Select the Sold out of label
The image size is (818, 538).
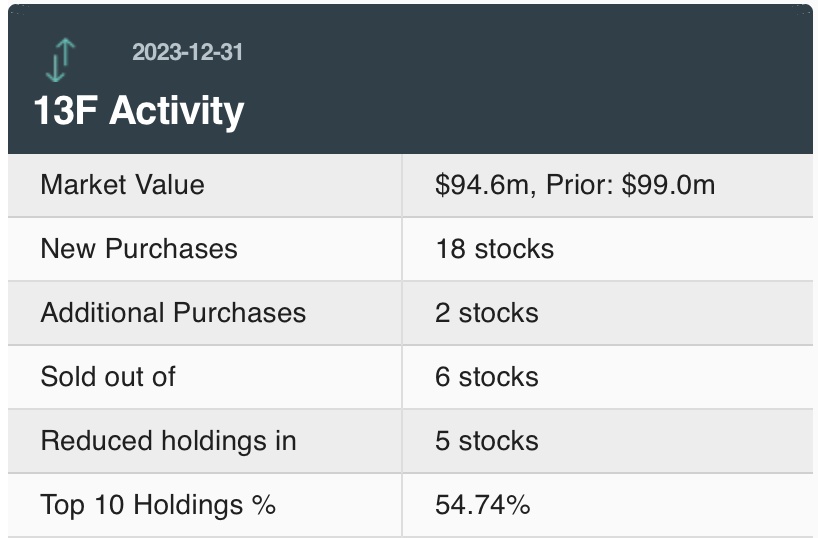pos(108,377)
